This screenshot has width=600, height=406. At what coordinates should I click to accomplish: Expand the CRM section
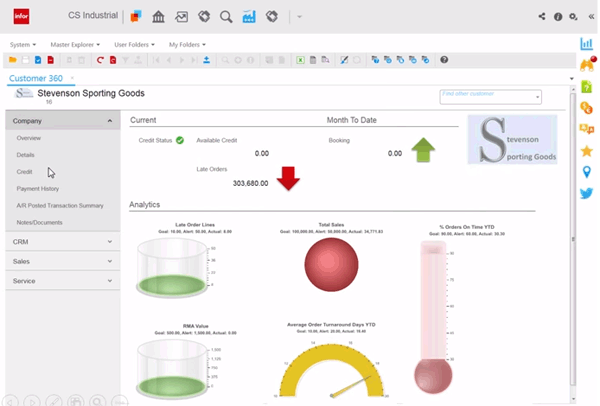pyautogui.click(x=63, y=241)
